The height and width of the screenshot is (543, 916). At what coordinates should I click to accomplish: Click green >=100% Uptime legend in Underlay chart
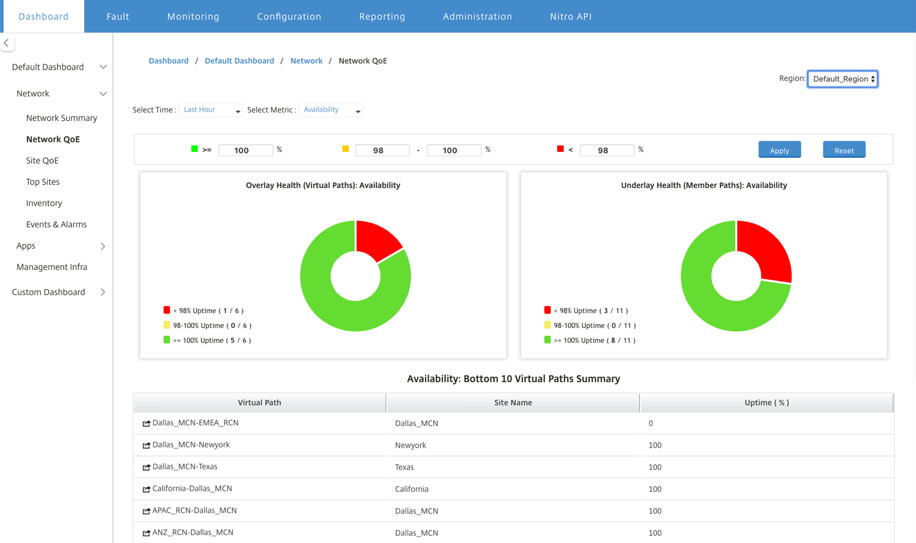coord(589,340)
